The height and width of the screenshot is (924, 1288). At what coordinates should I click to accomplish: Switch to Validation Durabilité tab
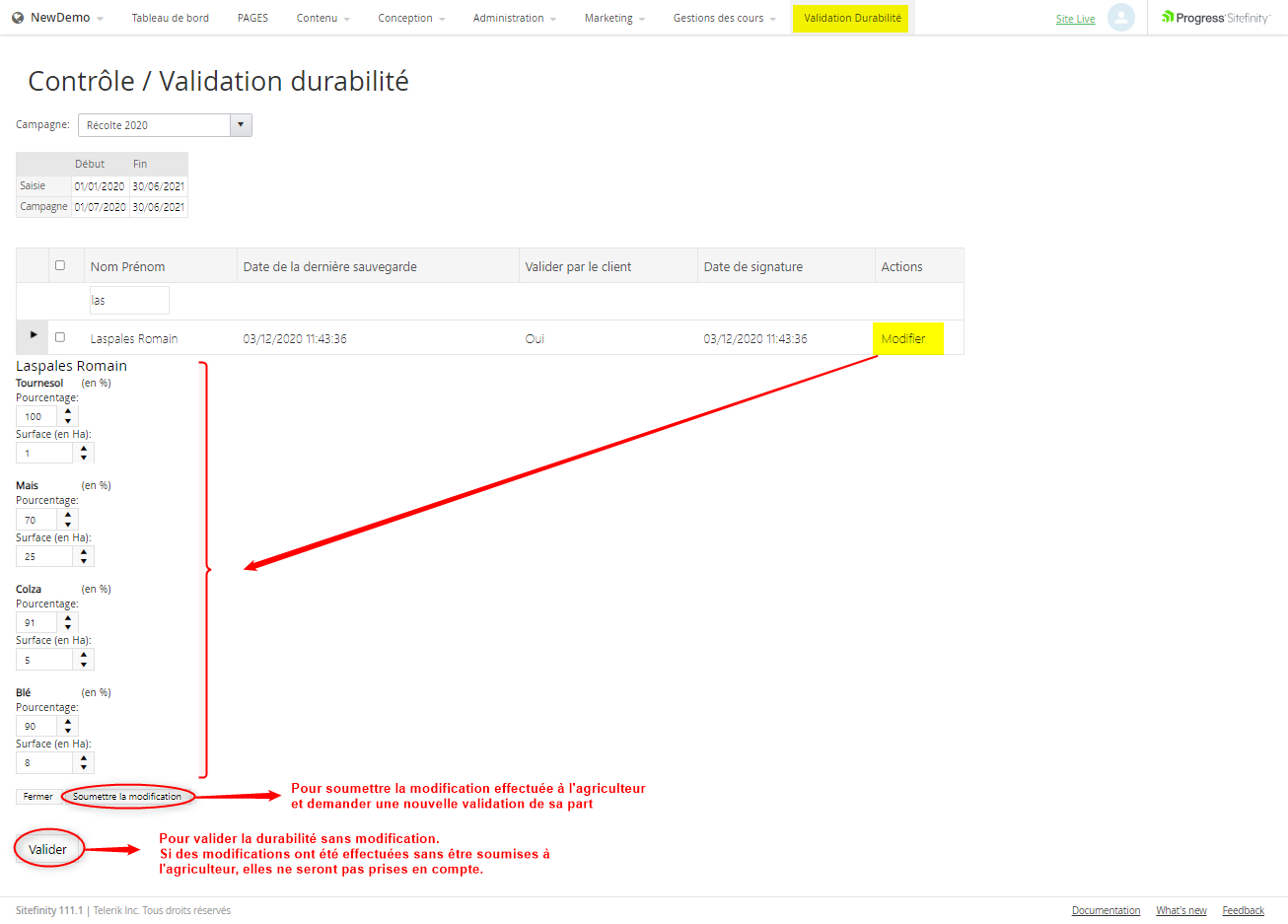[x=852, y=18]
